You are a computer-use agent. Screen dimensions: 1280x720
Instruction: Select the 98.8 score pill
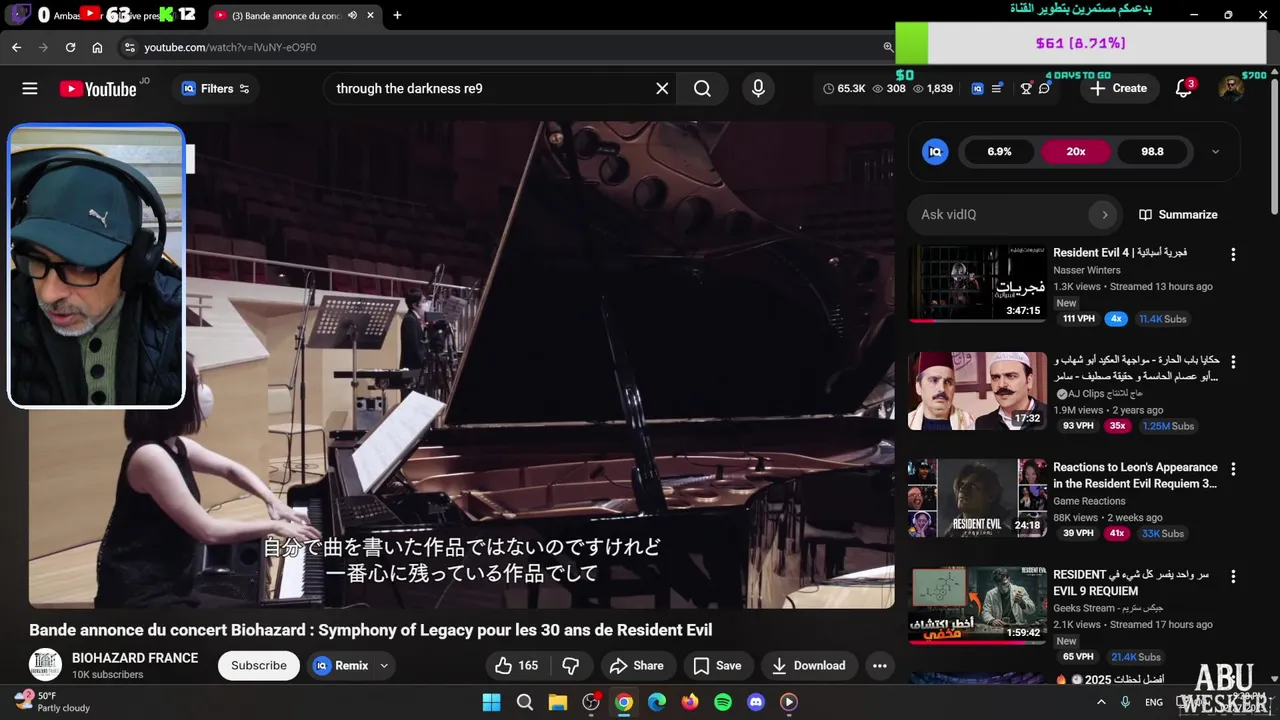point(1152,152)
